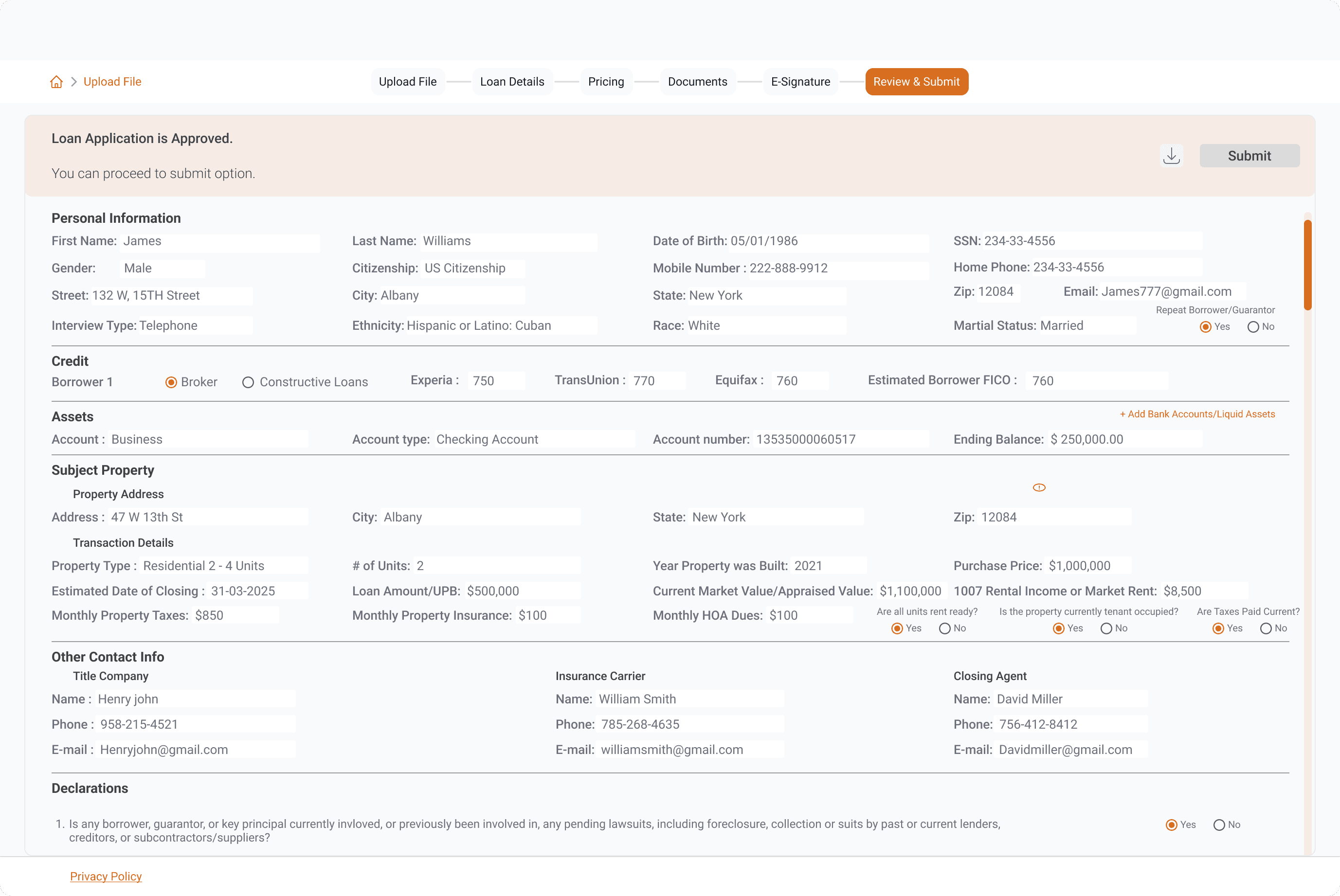
Task: Go to the E-Signature step
Action: tap(800, 82)
